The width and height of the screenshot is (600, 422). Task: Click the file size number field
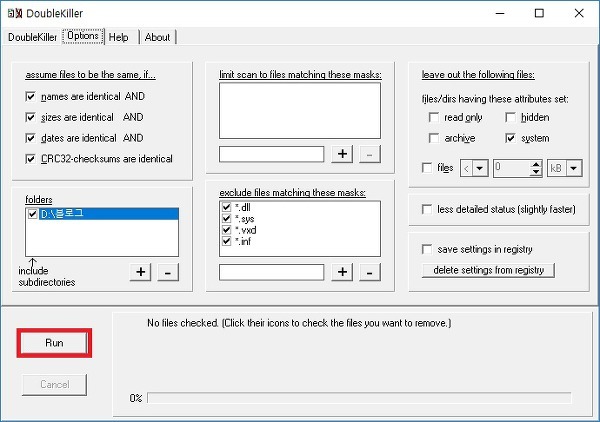pyautogui.click(x=512, y=168)
